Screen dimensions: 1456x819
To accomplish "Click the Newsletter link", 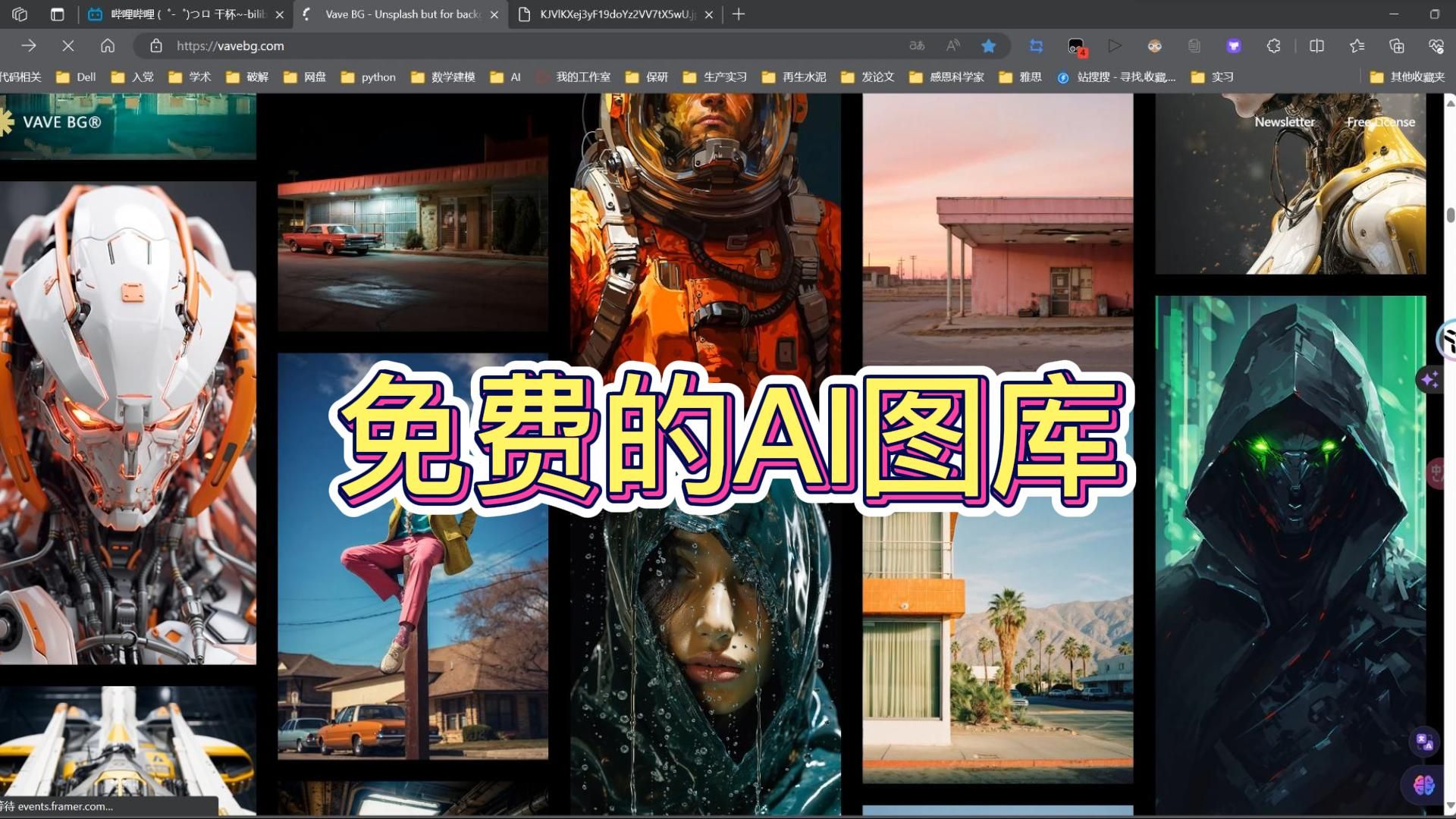I will click(1284, 122).
